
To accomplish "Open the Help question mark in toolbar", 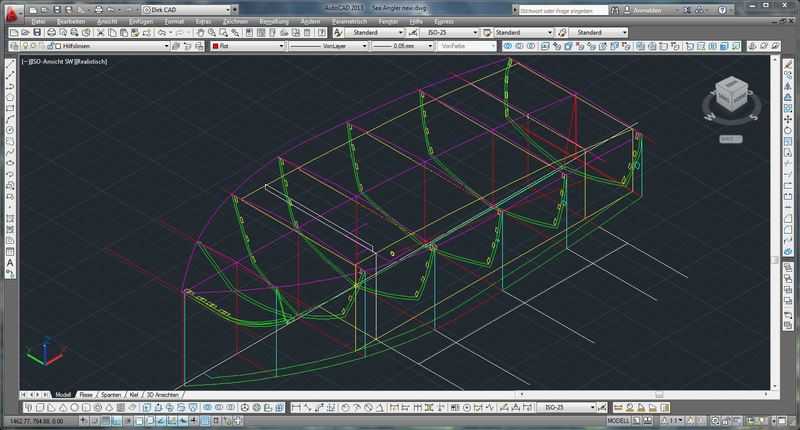I will tap(321, 33).
